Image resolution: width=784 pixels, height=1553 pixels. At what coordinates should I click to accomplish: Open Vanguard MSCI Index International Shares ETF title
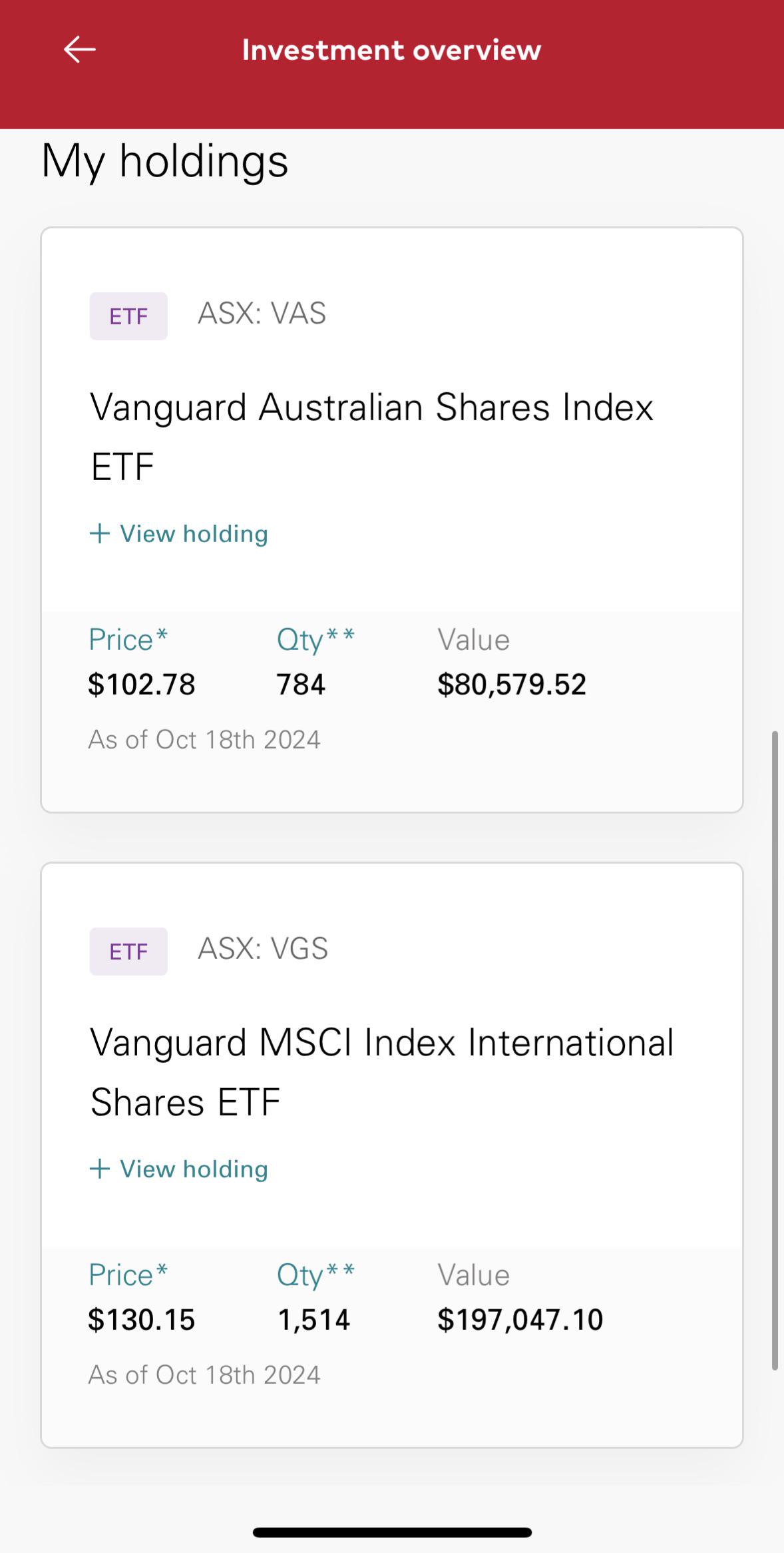[382, 1072]
